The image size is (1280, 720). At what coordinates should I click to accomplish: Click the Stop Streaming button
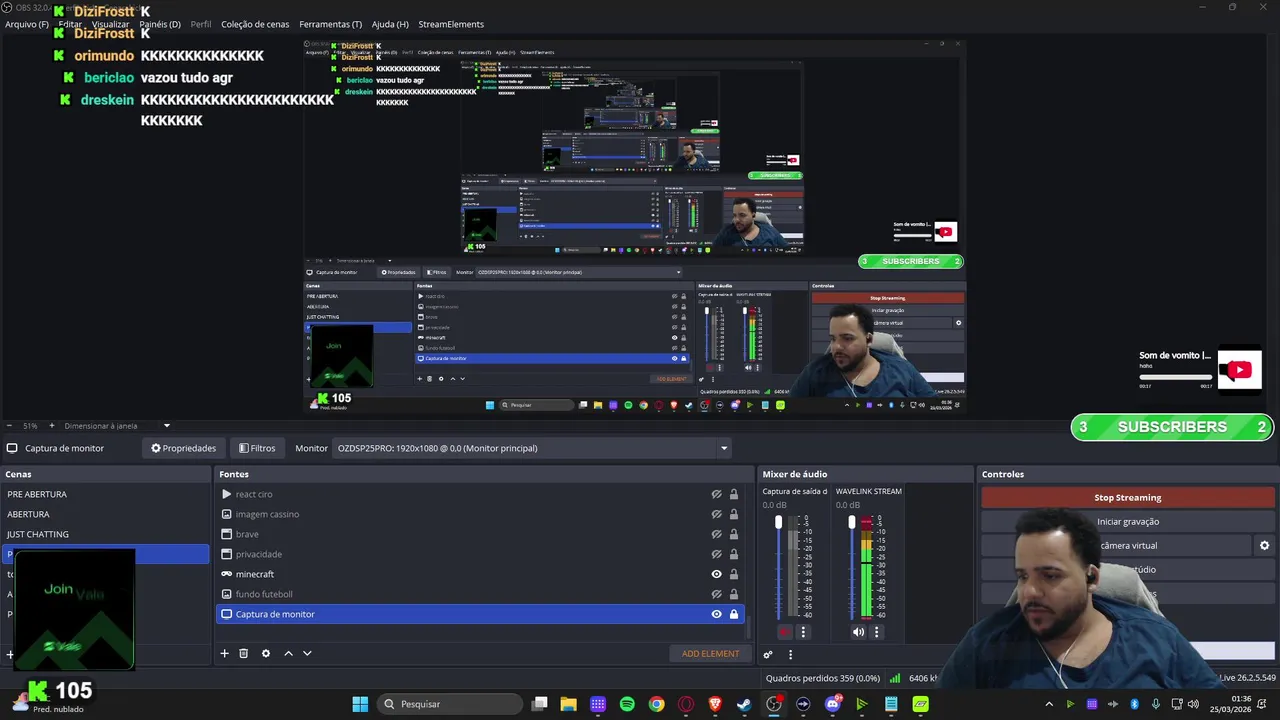click(x=1127, y=497)
